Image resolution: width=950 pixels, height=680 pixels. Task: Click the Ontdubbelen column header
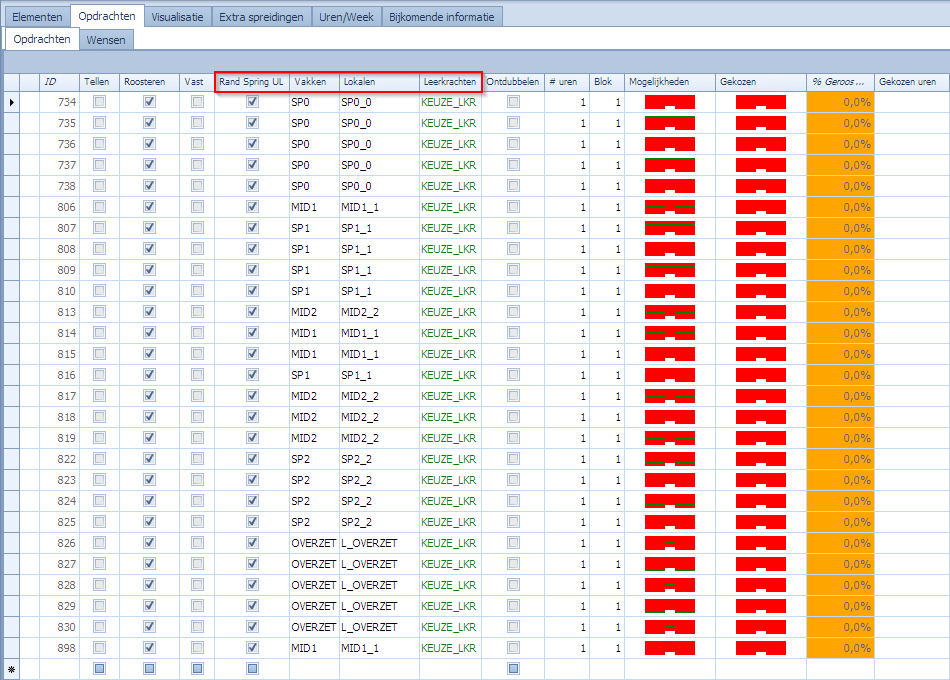pyautogui.click(x=513, y=82)
